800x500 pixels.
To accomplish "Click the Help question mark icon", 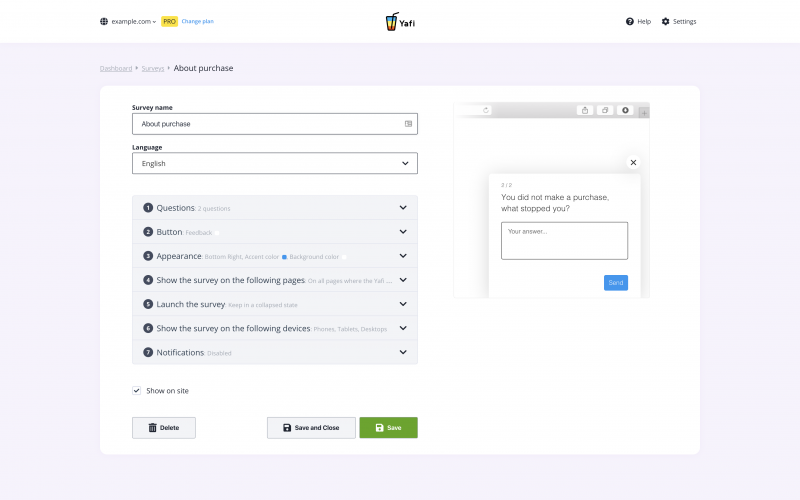I will click(630, 21).
